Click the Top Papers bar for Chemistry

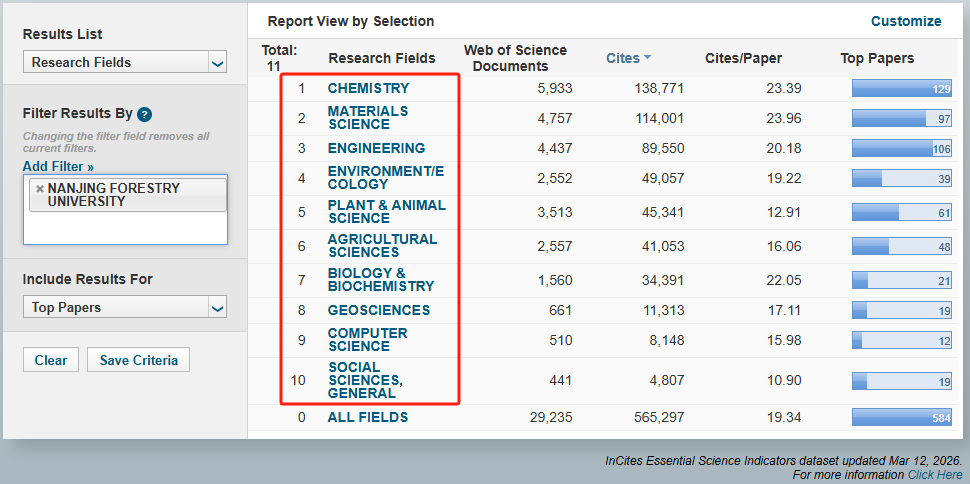[901, 89]
